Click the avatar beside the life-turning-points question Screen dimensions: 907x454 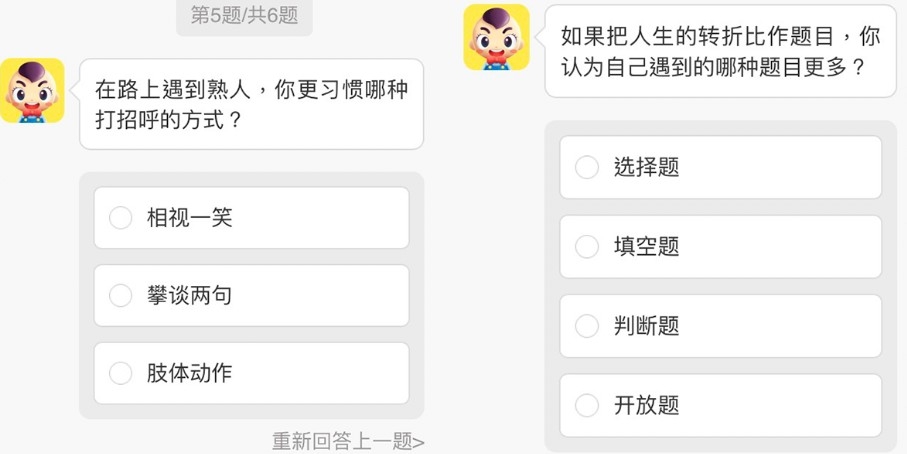(496, 37)
